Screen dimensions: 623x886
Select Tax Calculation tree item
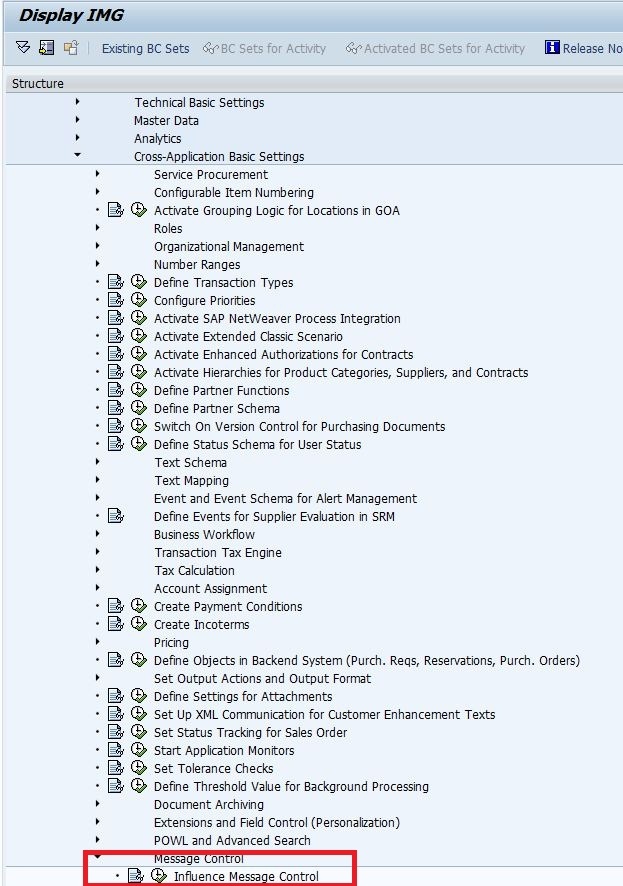pyautogui.click(x=194, y=570)
